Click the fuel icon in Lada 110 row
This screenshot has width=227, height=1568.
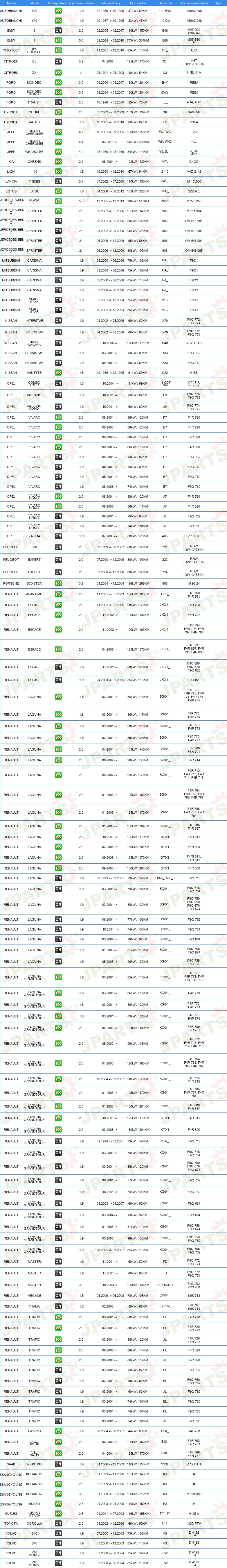(x=58, y=172)
